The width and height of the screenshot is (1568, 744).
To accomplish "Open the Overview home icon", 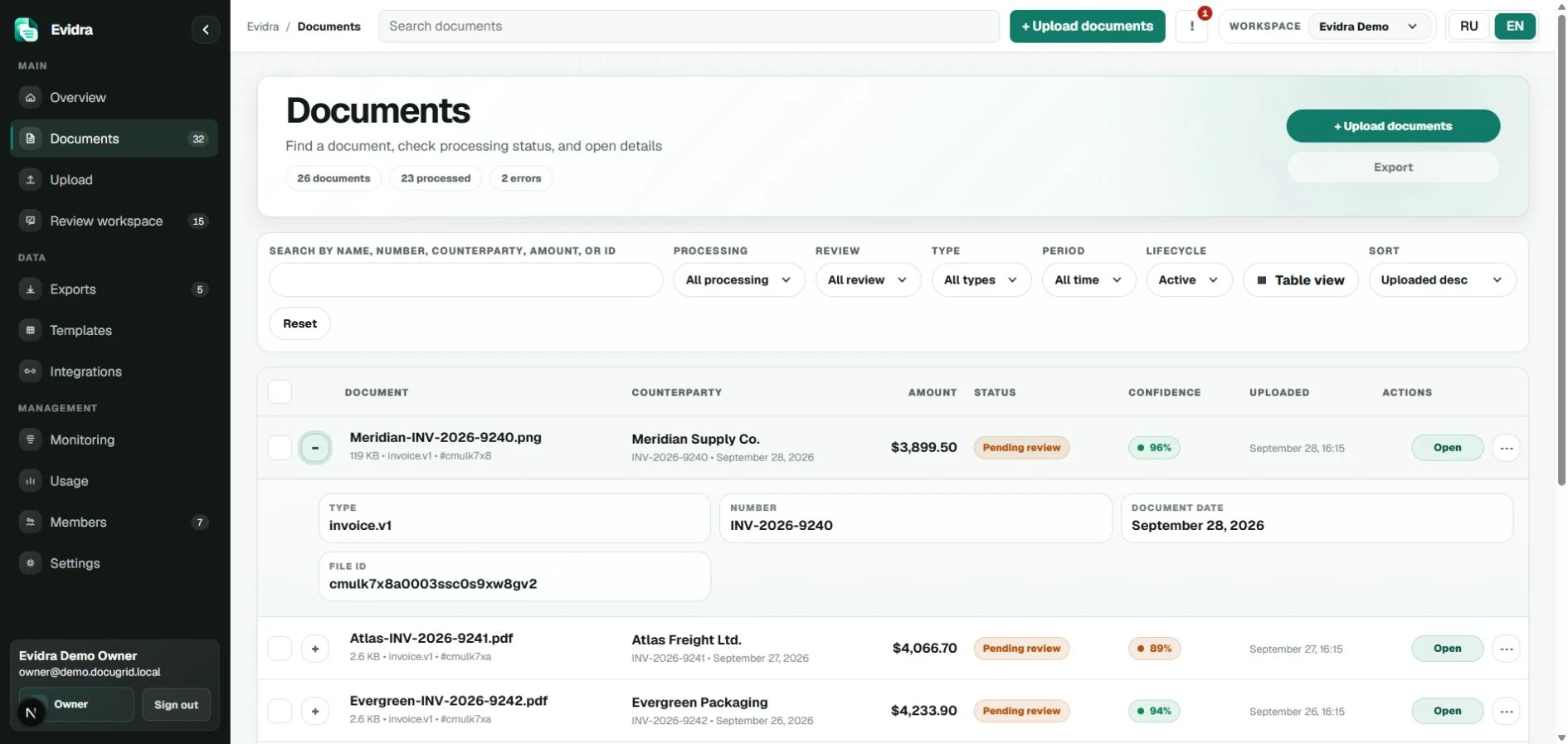I will tap(31, 98).
